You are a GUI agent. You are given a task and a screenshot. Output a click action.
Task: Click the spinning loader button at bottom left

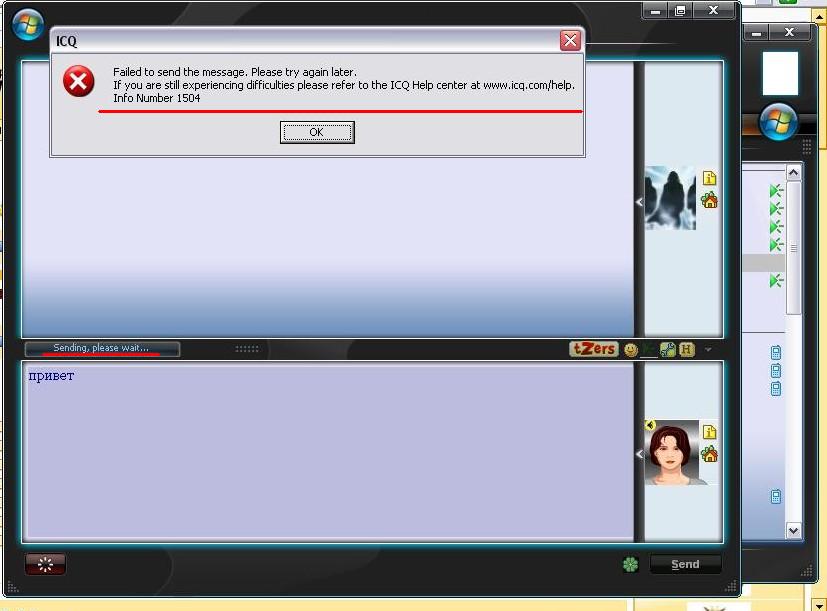45,564
